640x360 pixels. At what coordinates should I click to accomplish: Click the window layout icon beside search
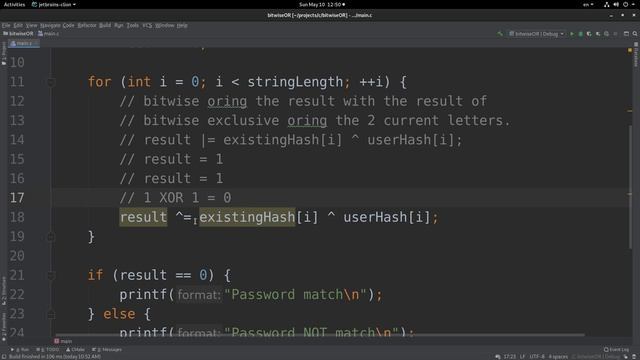(x=626, y=34)
